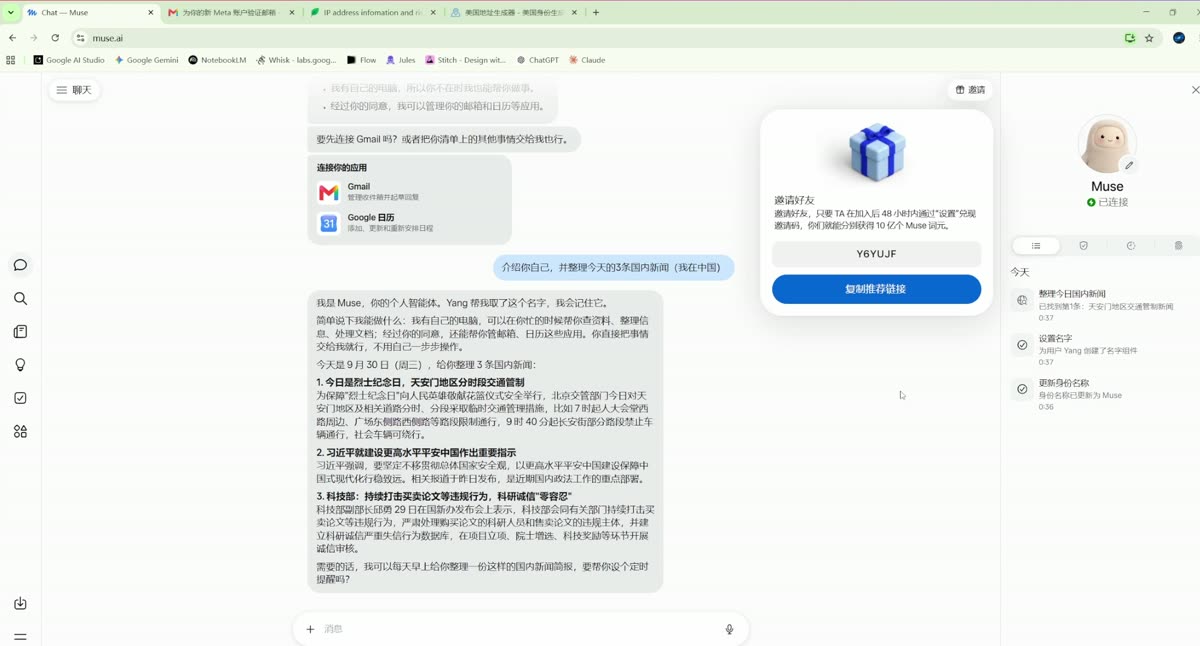Image resolution: width=1200 pixels, height=646 pixels.
Task: Click the plus attachment icon in message box
Action: [310, 629]
